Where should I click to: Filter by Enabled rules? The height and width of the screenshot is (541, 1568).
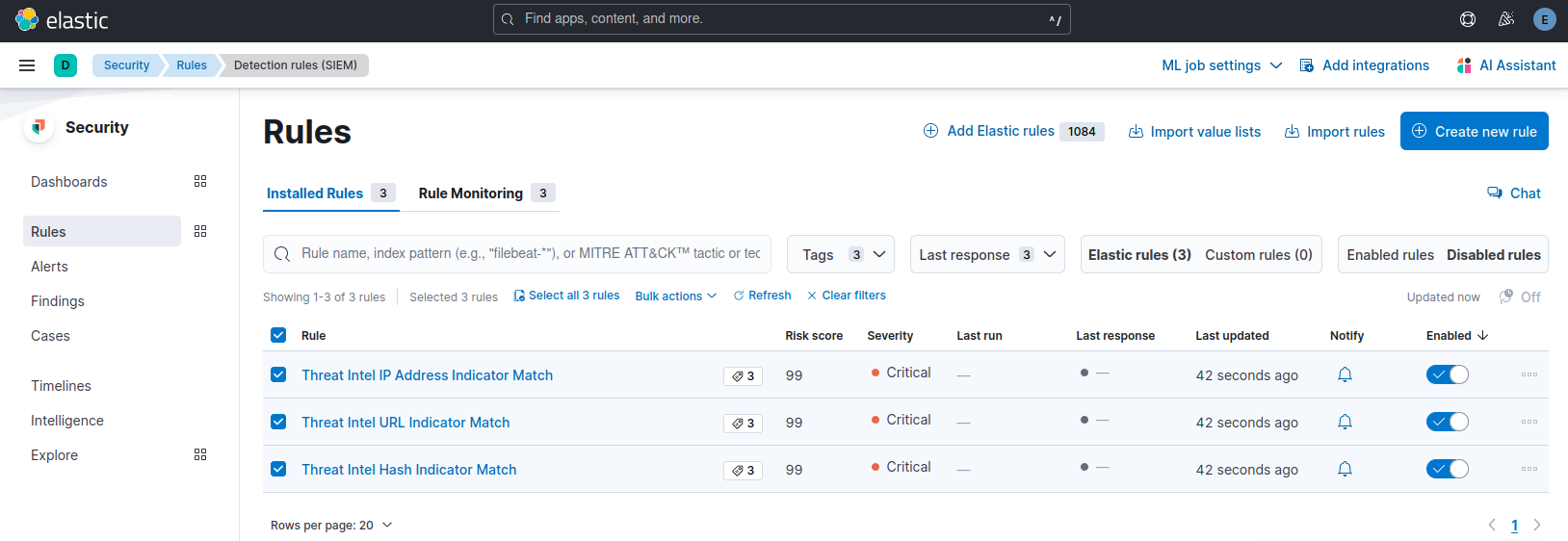(x=1390, y=255)
